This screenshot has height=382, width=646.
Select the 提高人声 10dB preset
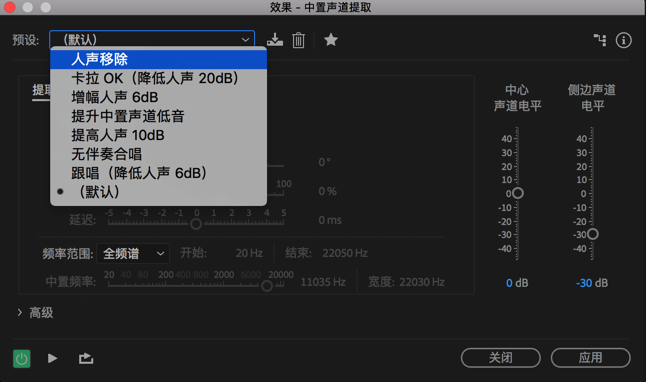(159, 135)
